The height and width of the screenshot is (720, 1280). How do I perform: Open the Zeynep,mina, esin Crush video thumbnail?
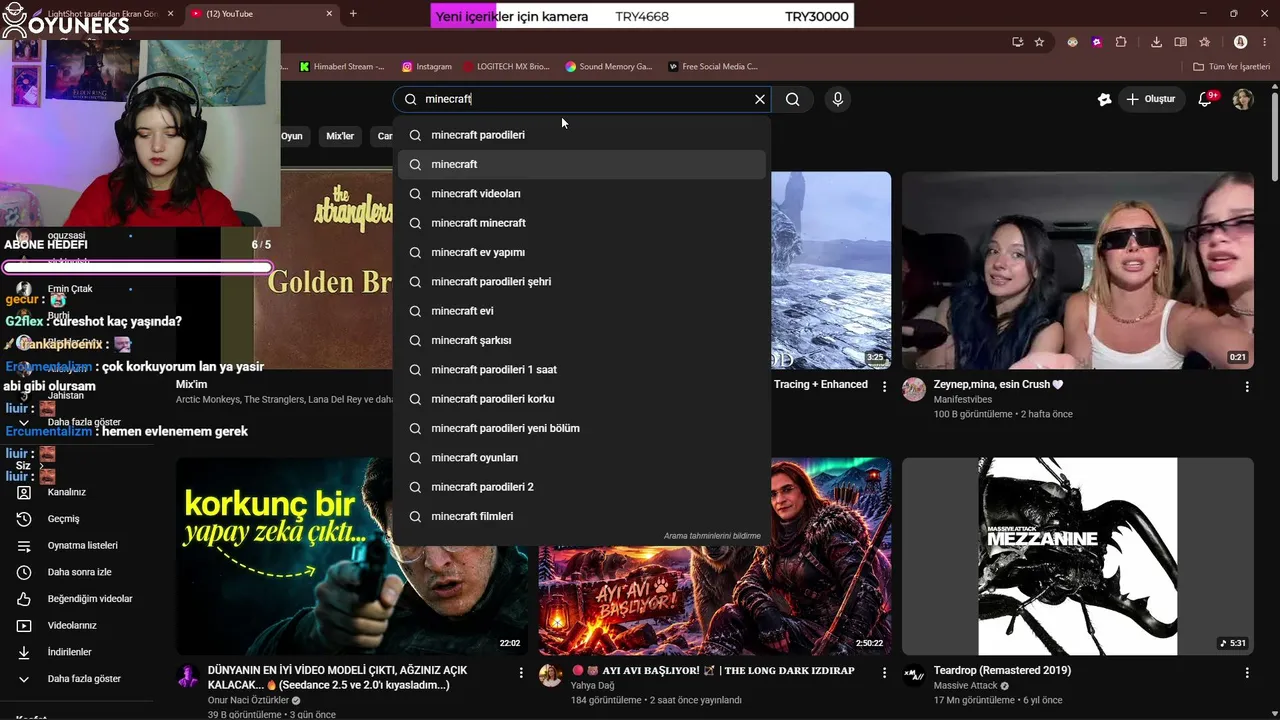point(1078,270)
